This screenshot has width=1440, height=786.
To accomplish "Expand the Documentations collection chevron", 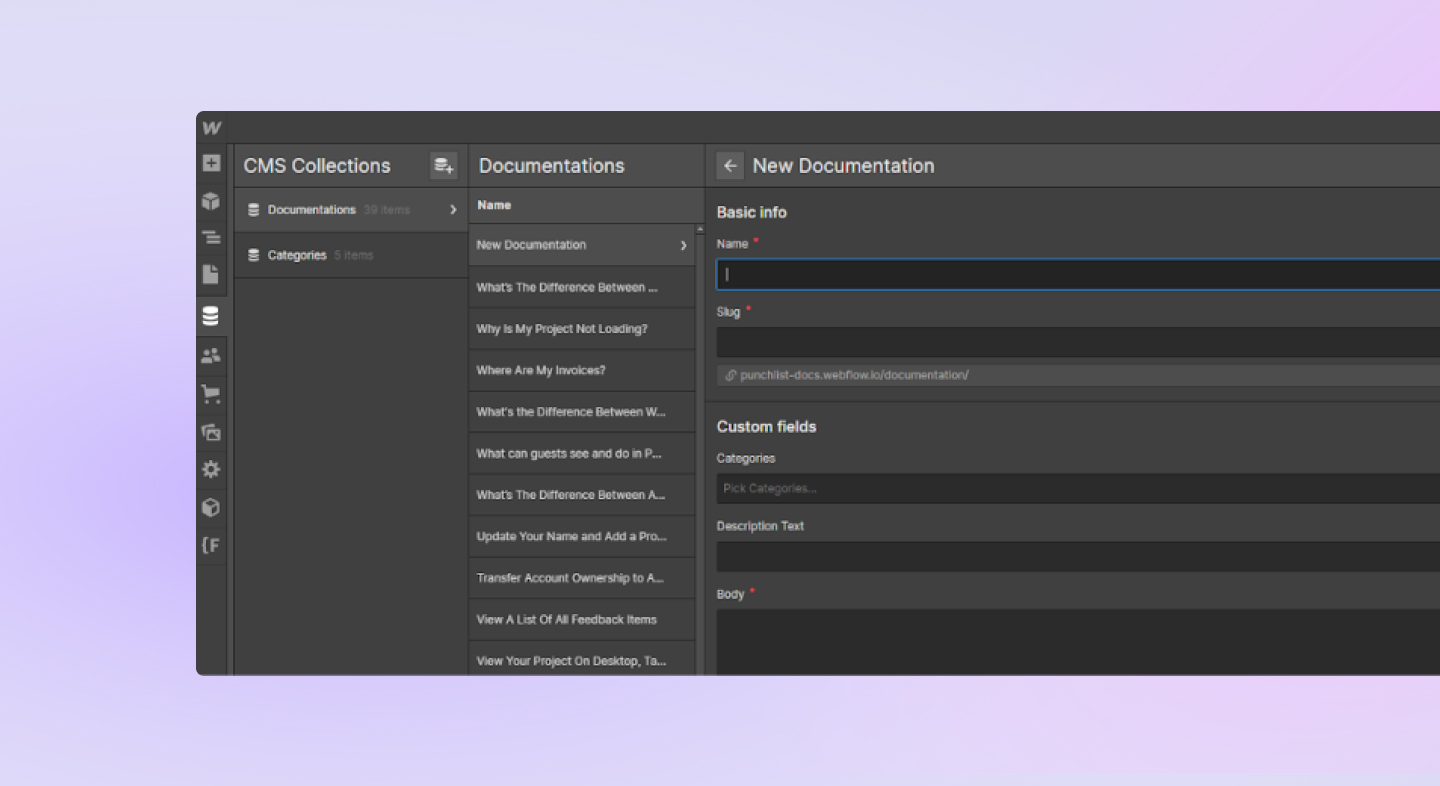I will (x=452, y=210).
